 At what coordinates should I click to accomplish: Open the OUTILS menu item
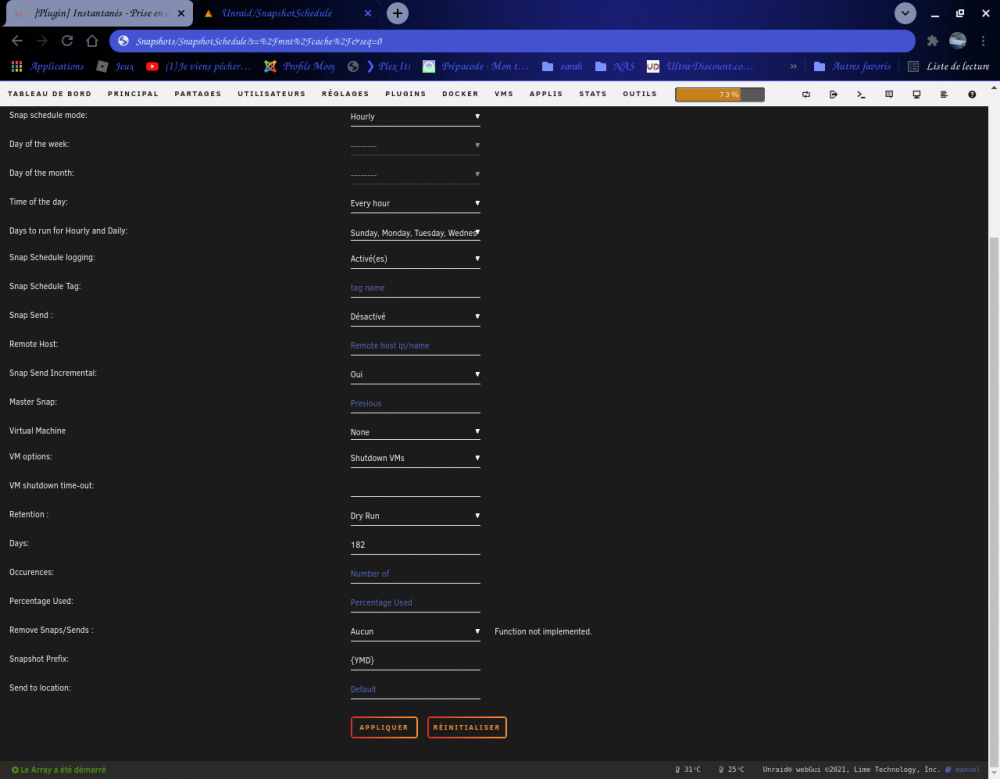coord(640,94)
